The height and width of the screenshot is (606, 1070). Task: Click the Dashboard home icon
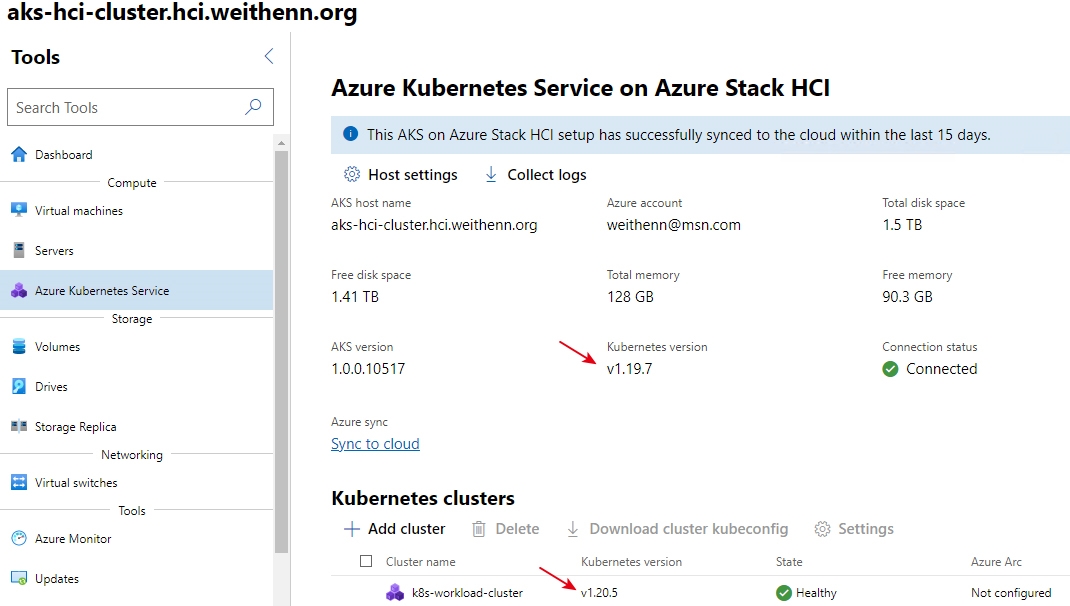coord(19,155)
